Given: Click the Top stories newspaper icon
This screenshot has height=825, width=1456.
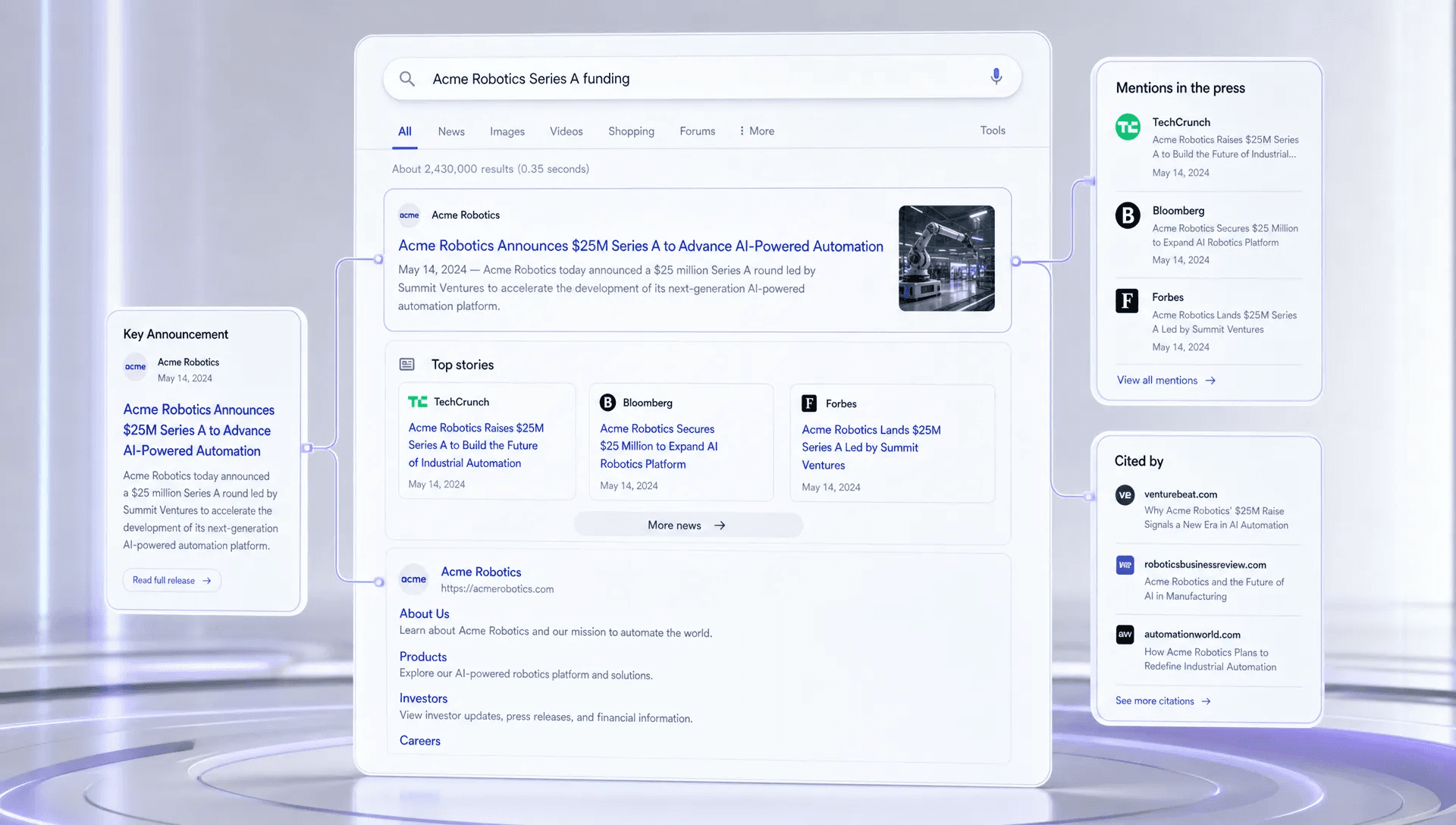Looking at the screenshot, I should 407,365.
